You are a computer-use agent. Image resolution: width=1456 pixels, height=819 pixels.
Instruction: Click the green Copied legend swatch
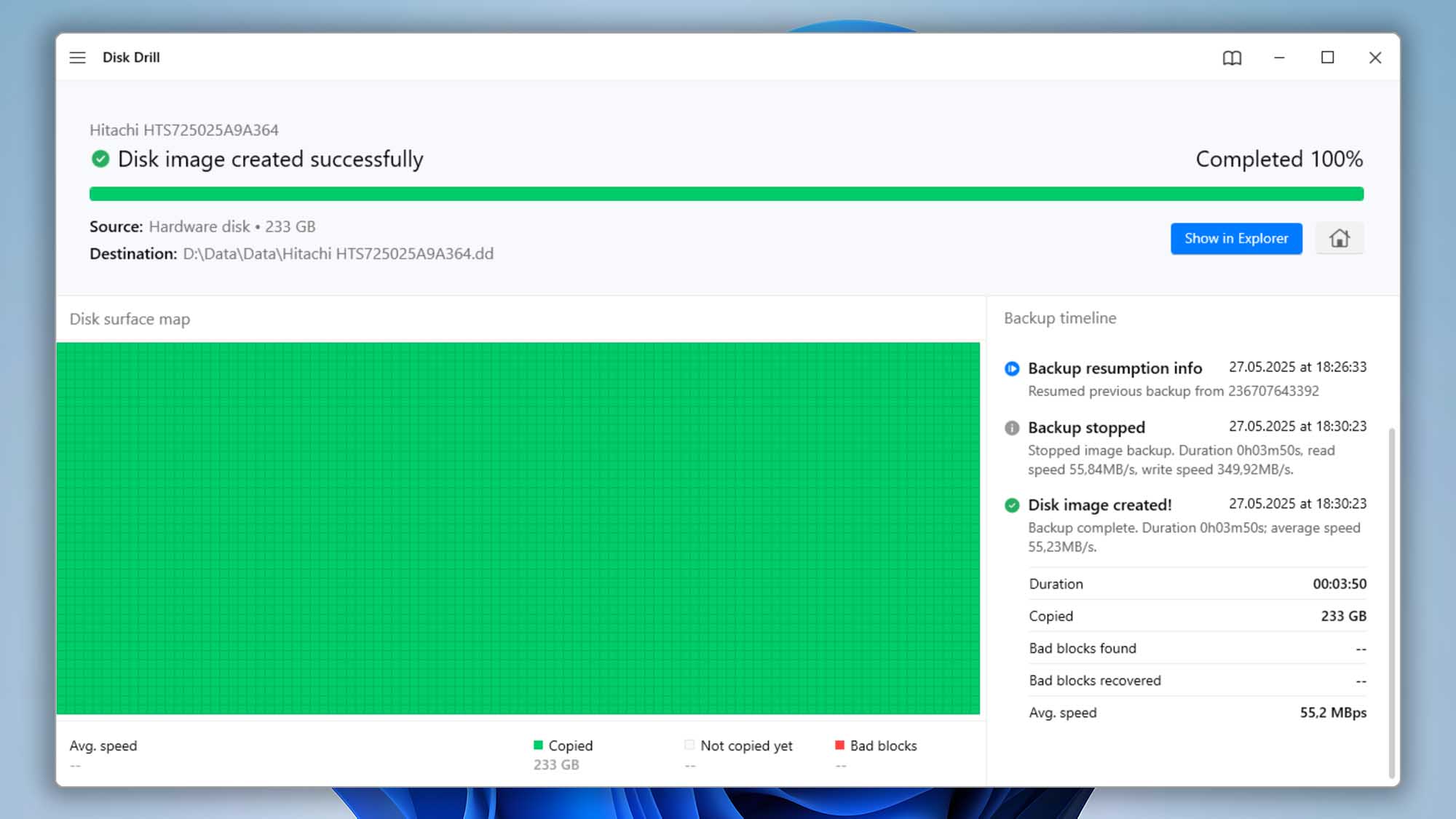539,745
